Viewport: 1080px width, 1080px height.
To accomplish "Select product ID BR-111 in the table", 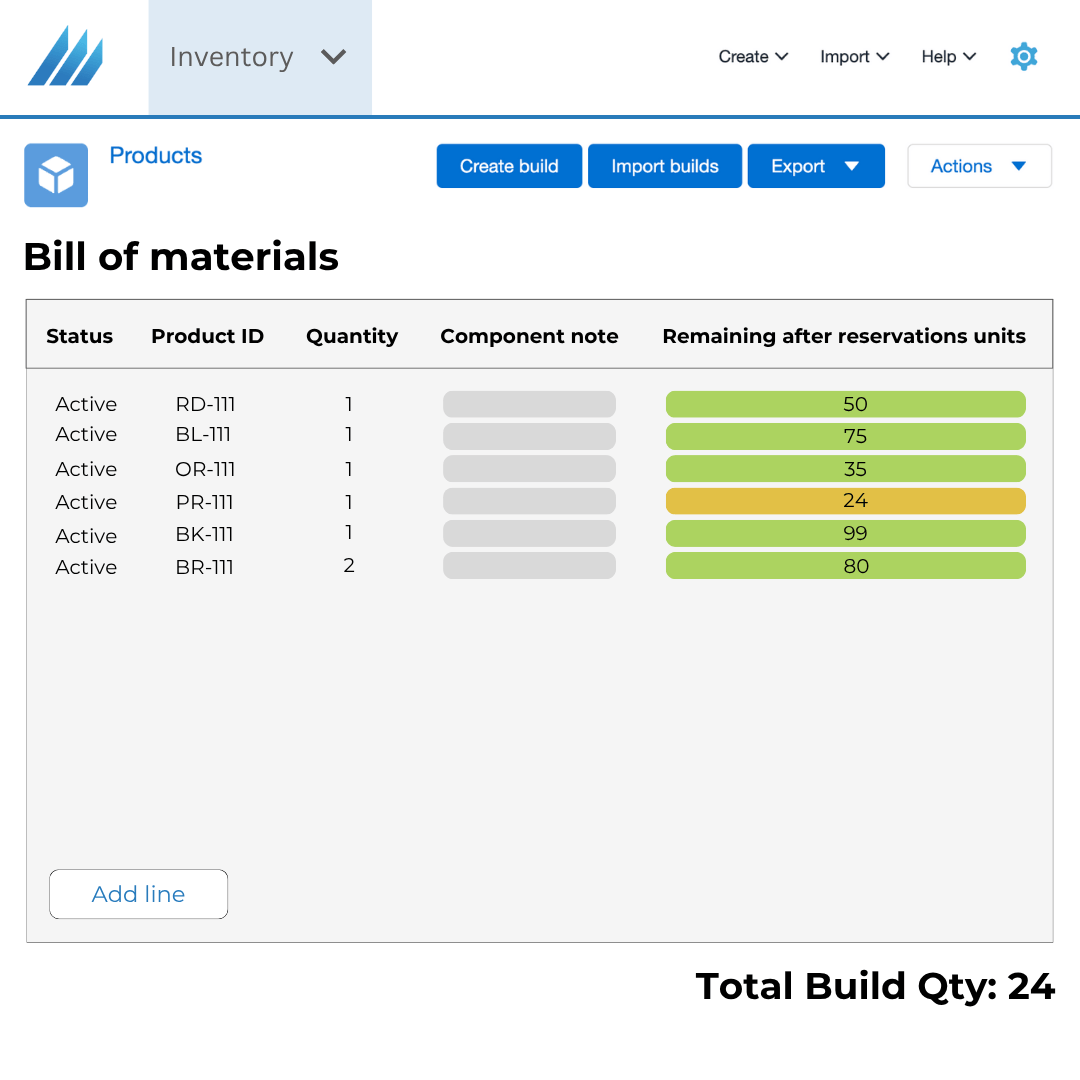I will (x=204, y=567).
